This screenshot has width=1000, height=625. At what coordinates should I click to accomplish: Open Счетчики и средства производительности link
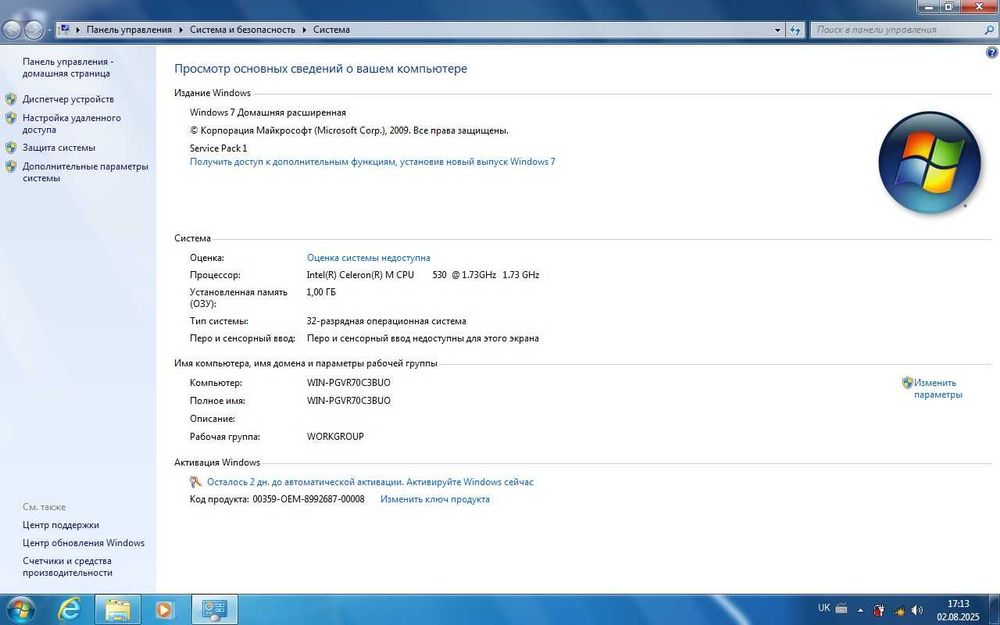click(67, 567)
